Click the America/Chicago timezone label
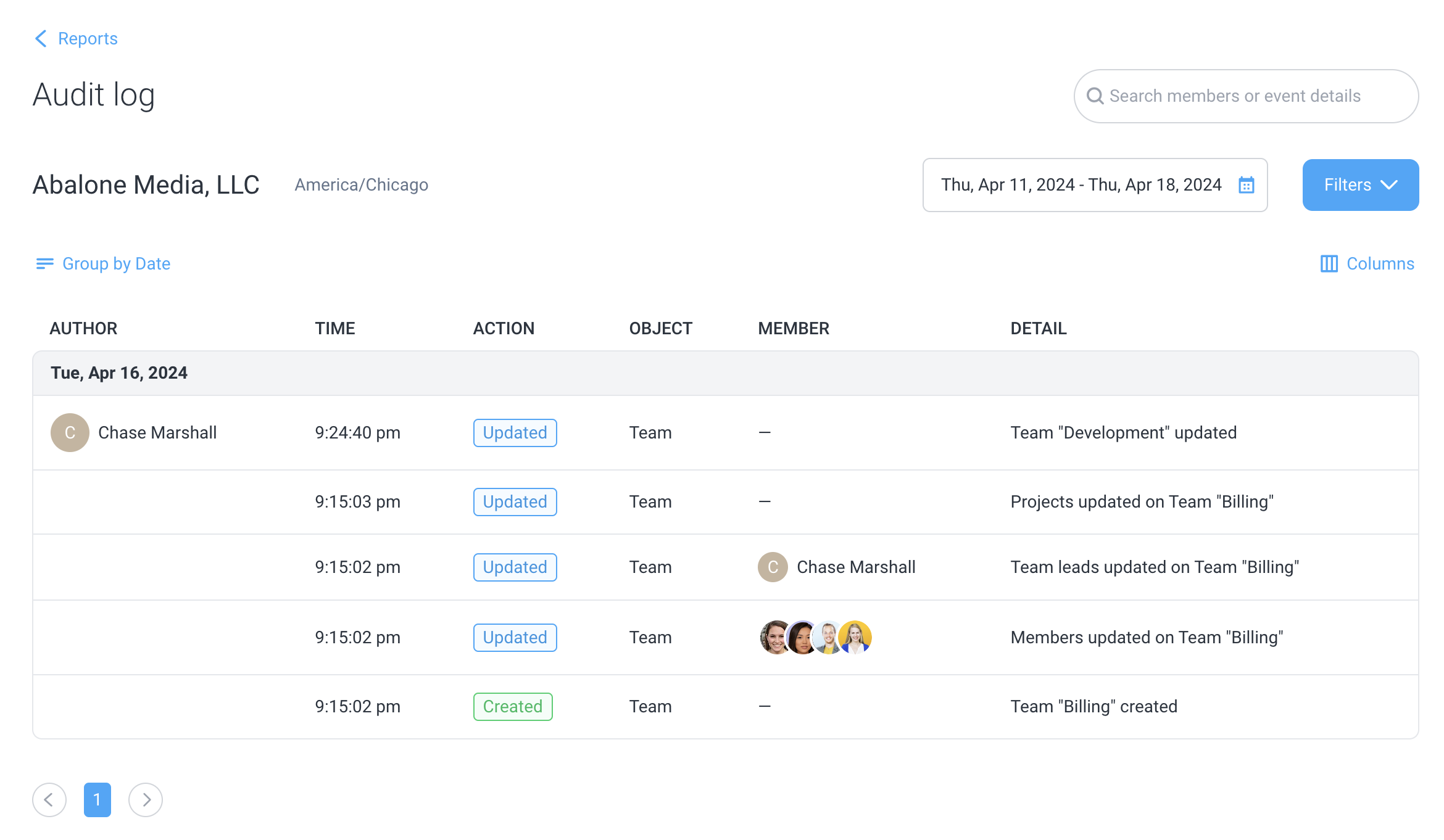This screenshot has height=840, width=1444. [x=361, y=185]
